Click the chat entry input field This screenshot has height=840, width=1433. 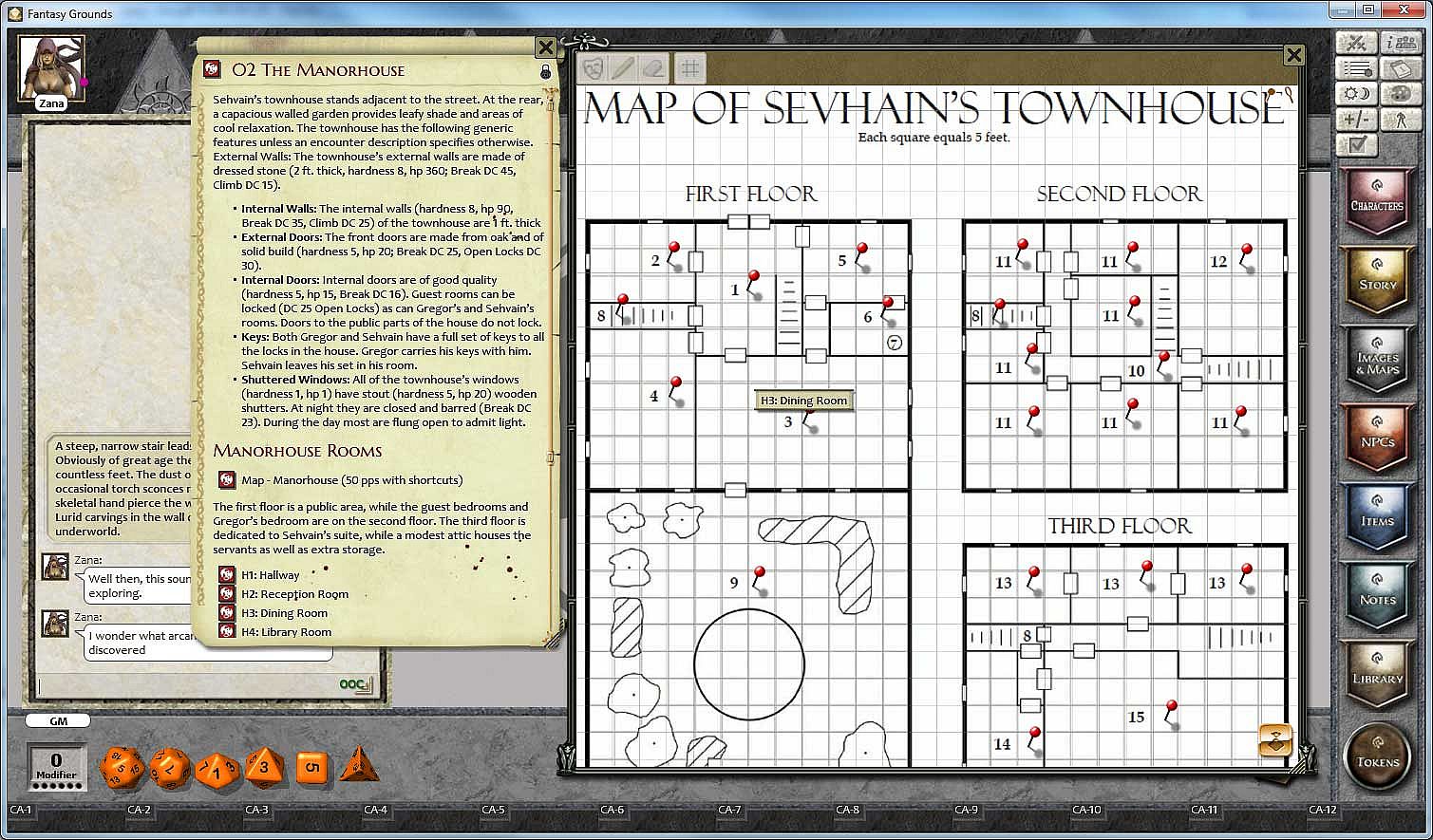[x=186, y=684]
